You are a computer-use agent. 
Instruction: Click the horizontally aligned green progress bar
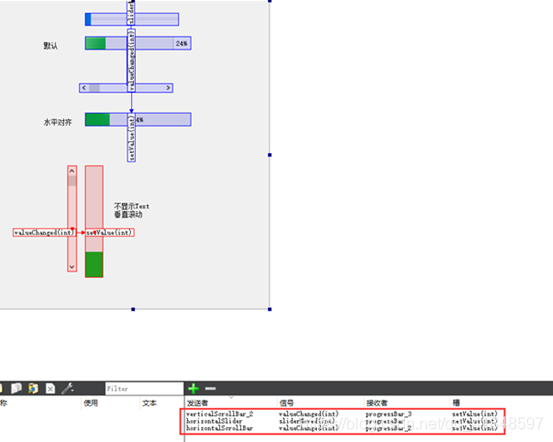(138, 120)
